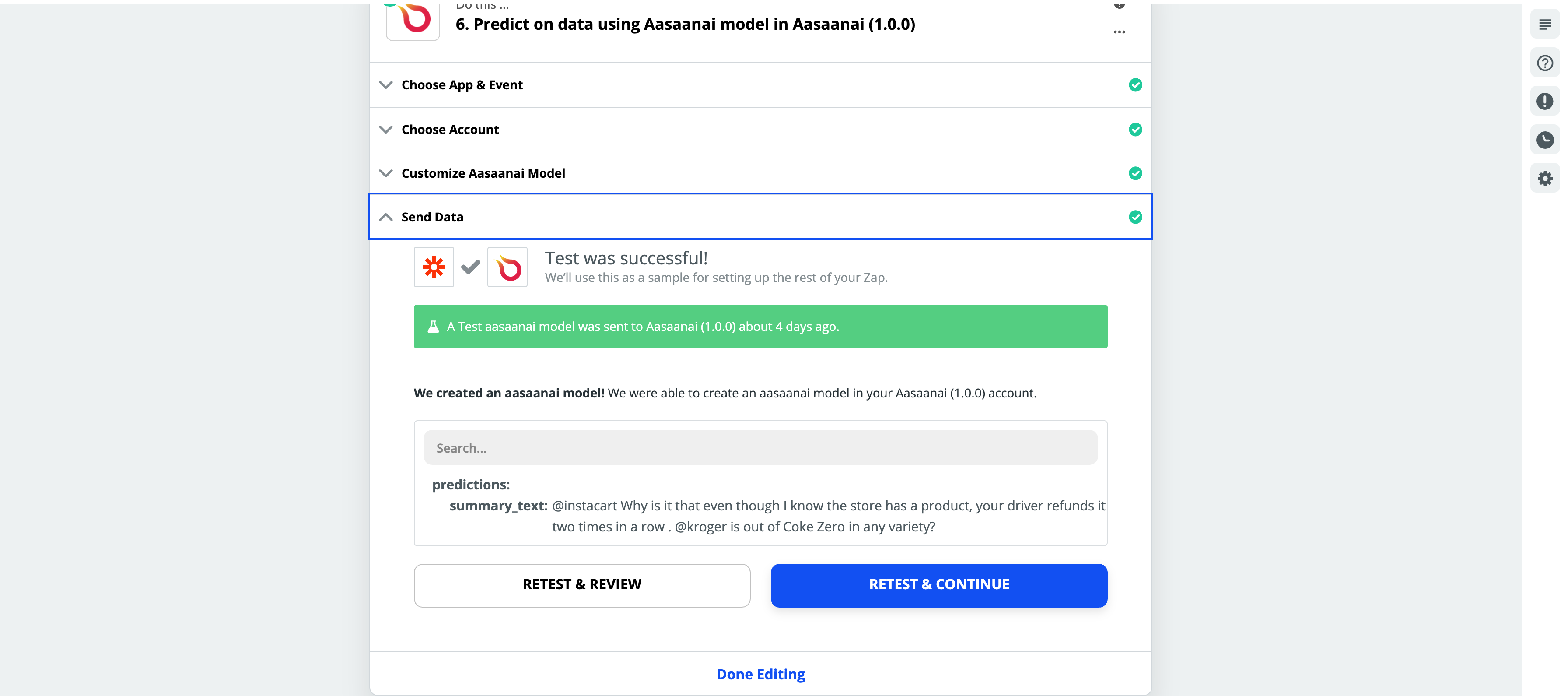
Task: Expand the Choose Account section
Action: [760, 129]
